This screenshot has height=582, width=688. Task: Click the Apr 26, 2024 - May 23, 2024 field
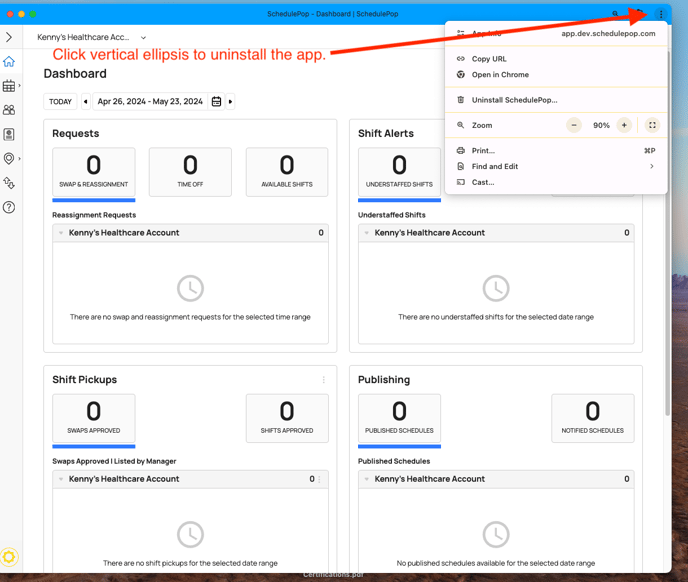pyautogui.click(x=150, y=101)
